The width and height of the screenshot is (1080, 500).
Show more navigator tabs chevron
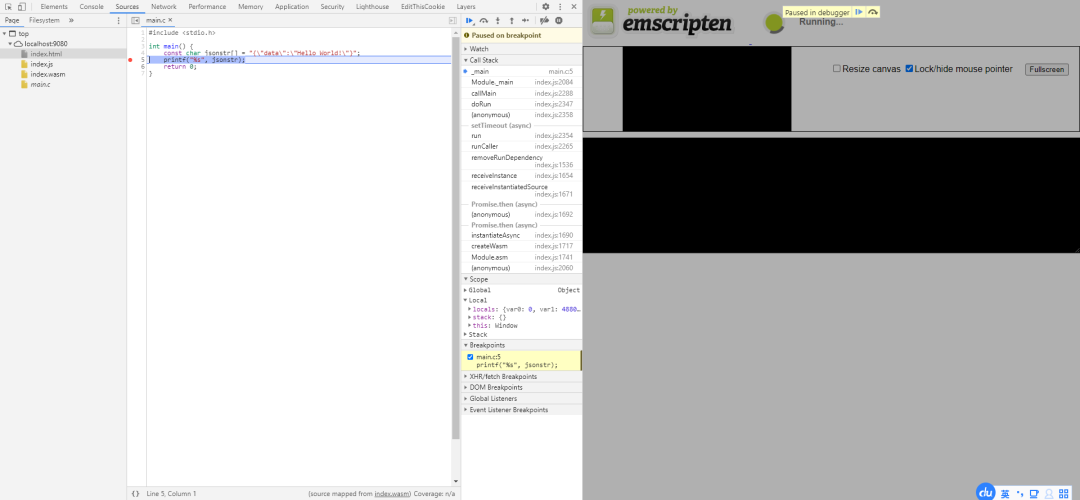(71, 21)
